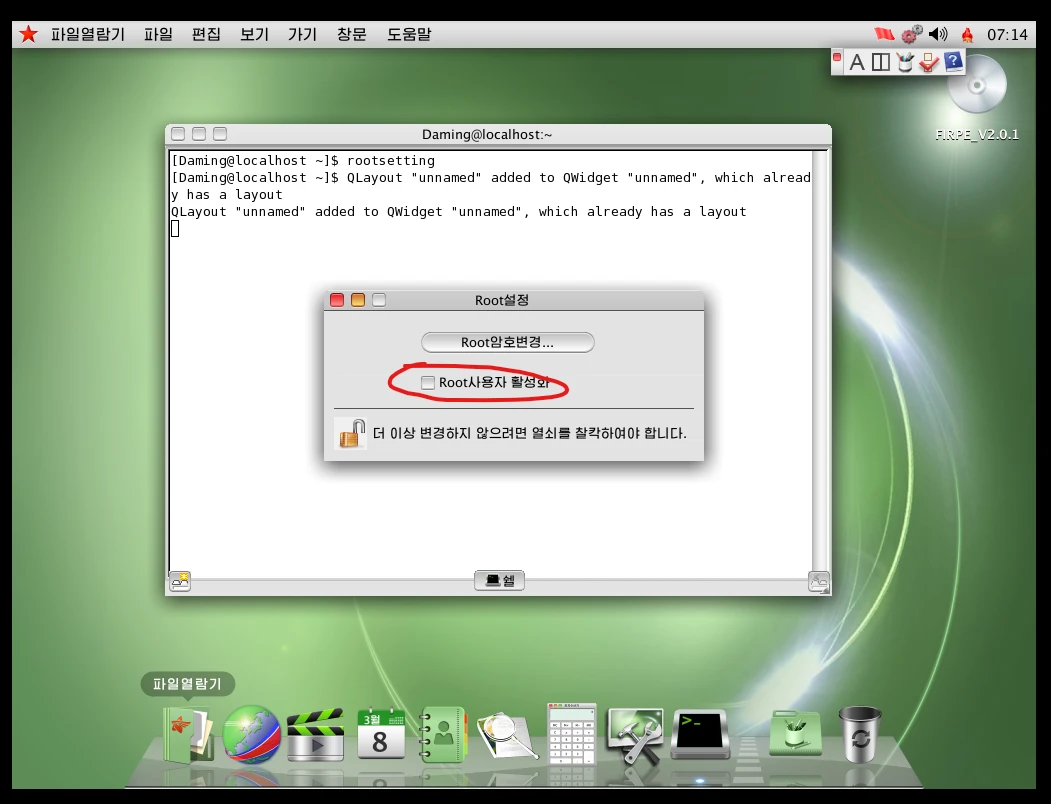Click the Root암호변경... button

click(x=507, y=342)
